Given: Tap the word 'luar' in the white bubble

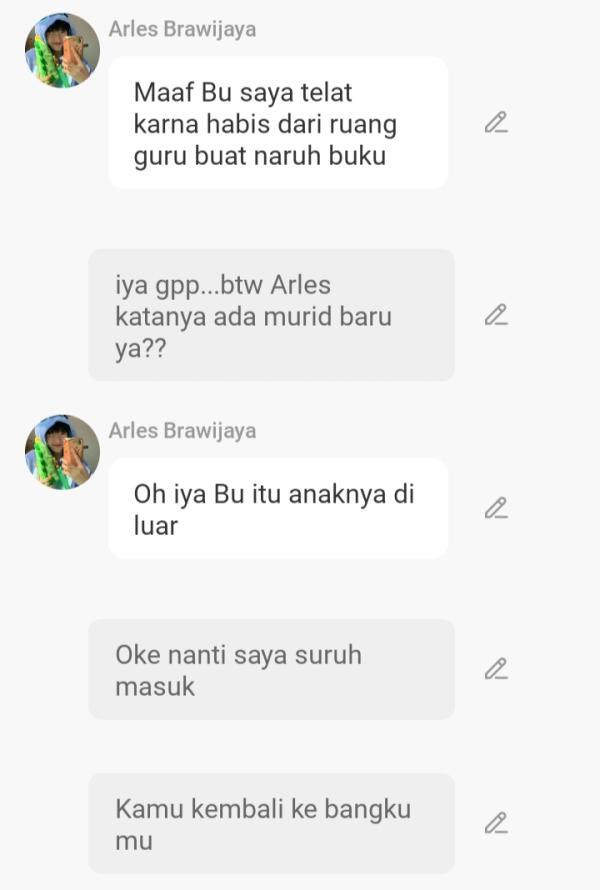Looking at the screenshot, I should pyautogui.click(x=156, y=526).
